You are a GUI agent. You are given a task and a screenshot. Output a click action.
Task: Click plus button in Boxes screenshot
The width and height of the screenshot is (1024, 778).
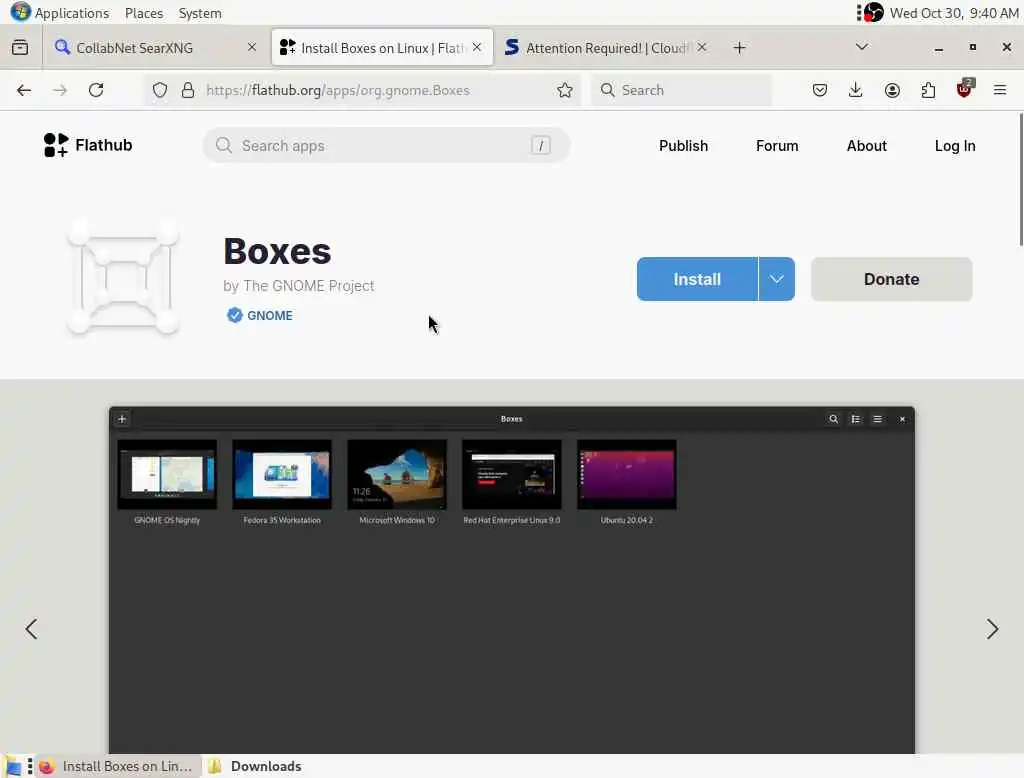(122, 419)
